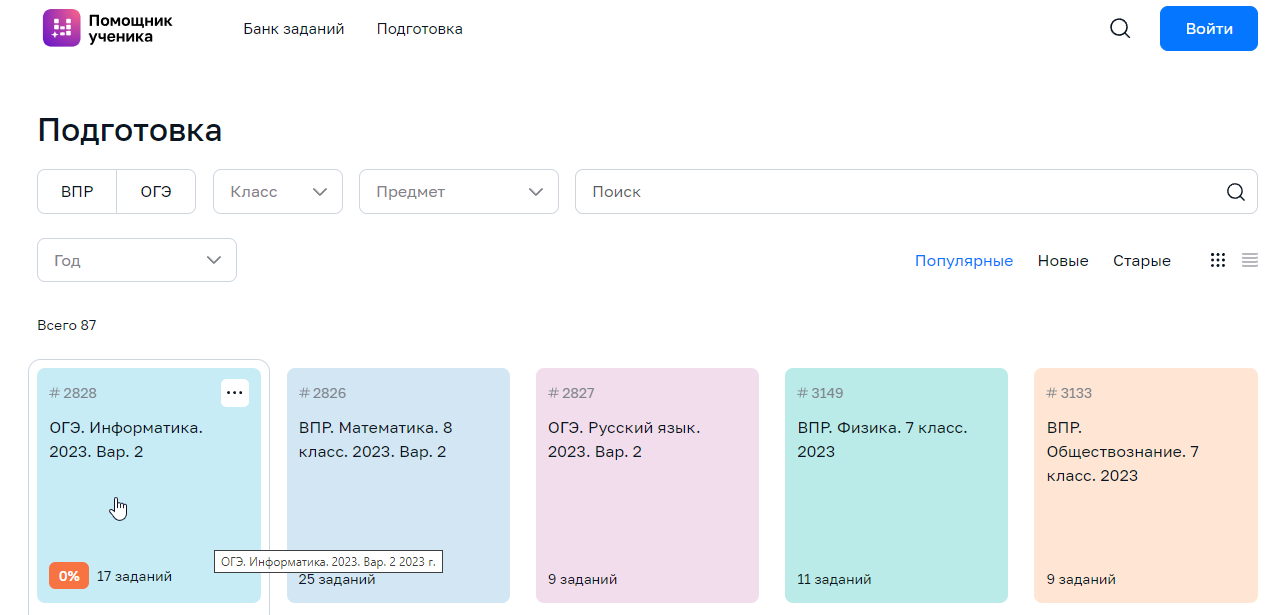Sort by Старые
The image size is (1288, 615).
[1141, 261]
